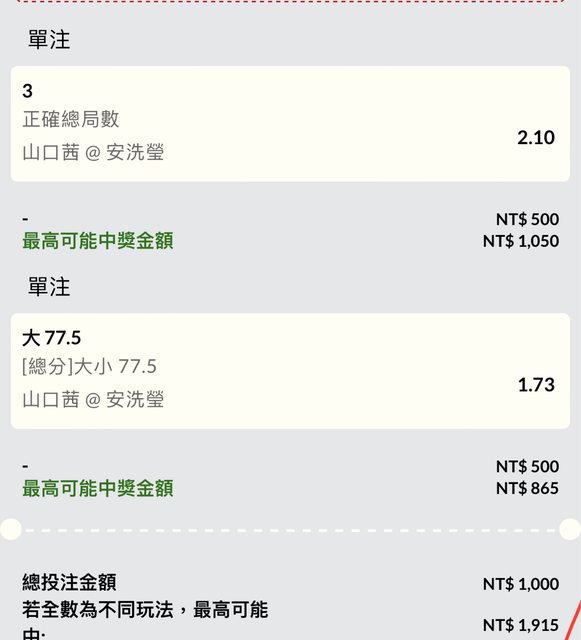This screenshot has width=581, height=640.
Task: Click the first 最高可能中獎金額 label
Action: pyautogui.click(x=98, y=241)
